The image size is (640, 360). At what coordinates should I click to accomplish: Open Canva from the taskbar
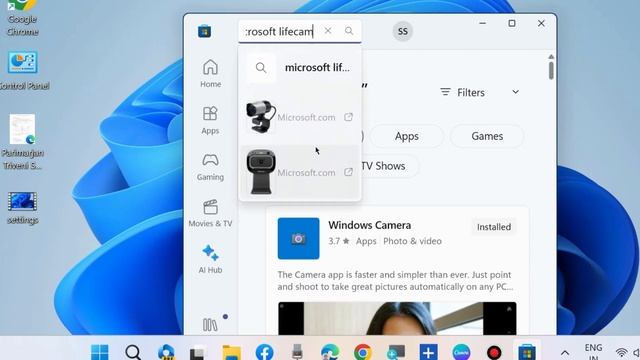pyautogui.click(x=461, y=352)
